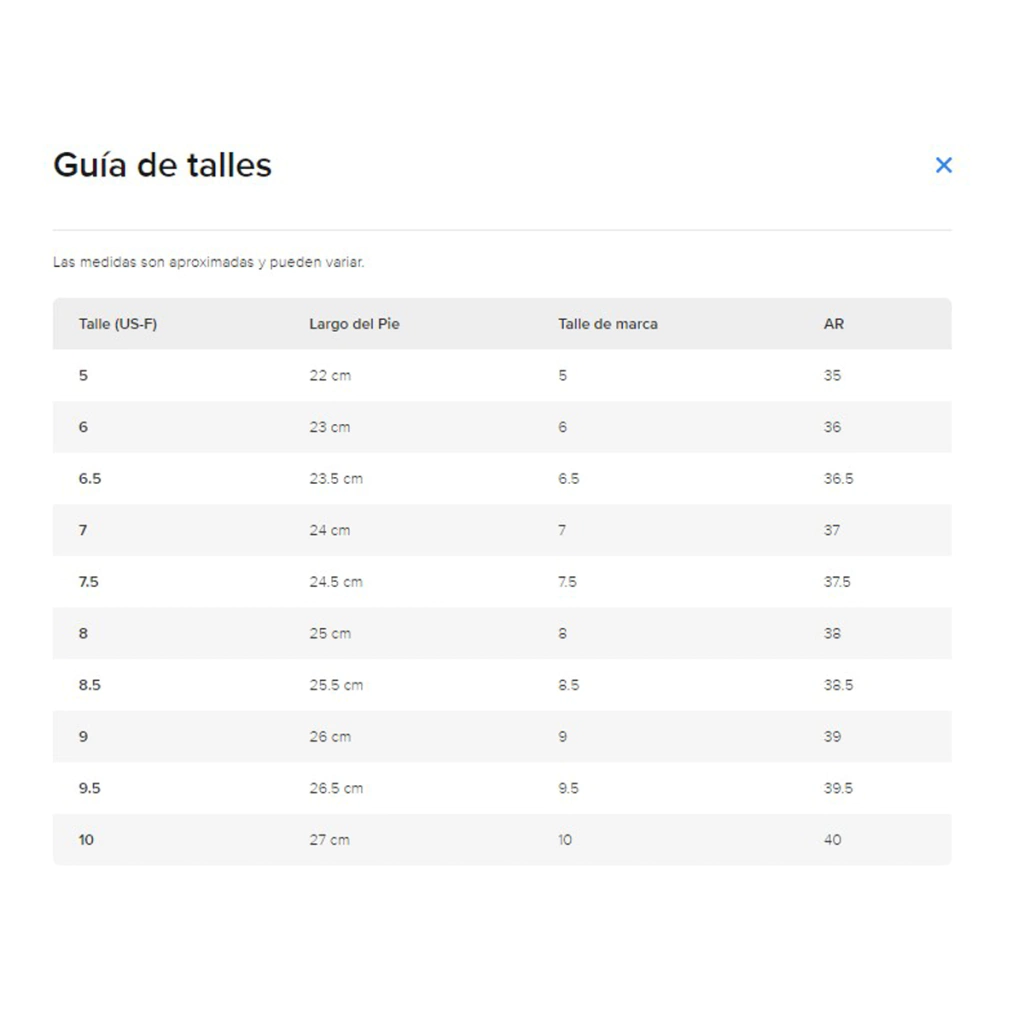1024x1024 pixels.
Task: Close the Guía de talles dialog
Action: point(943,165)
